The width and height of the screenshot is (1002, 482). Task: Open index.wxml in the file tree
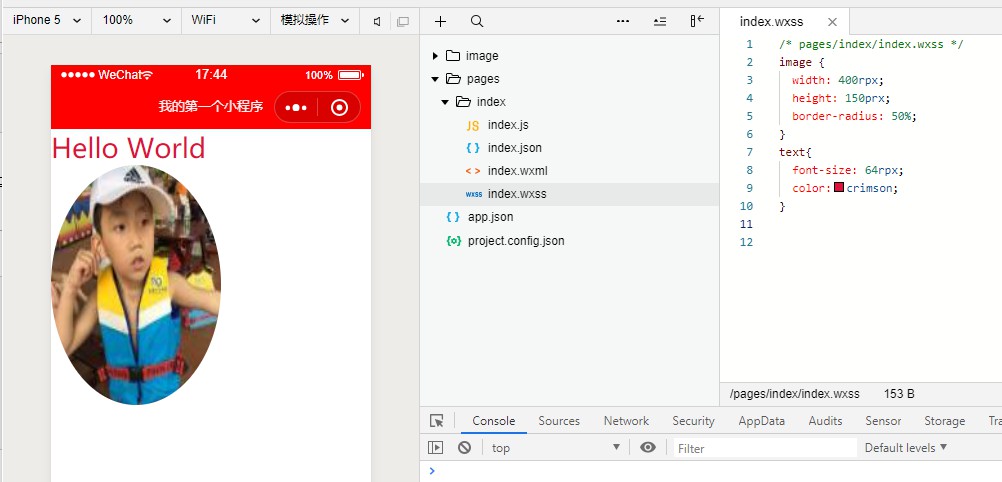[x=517, y=171]
